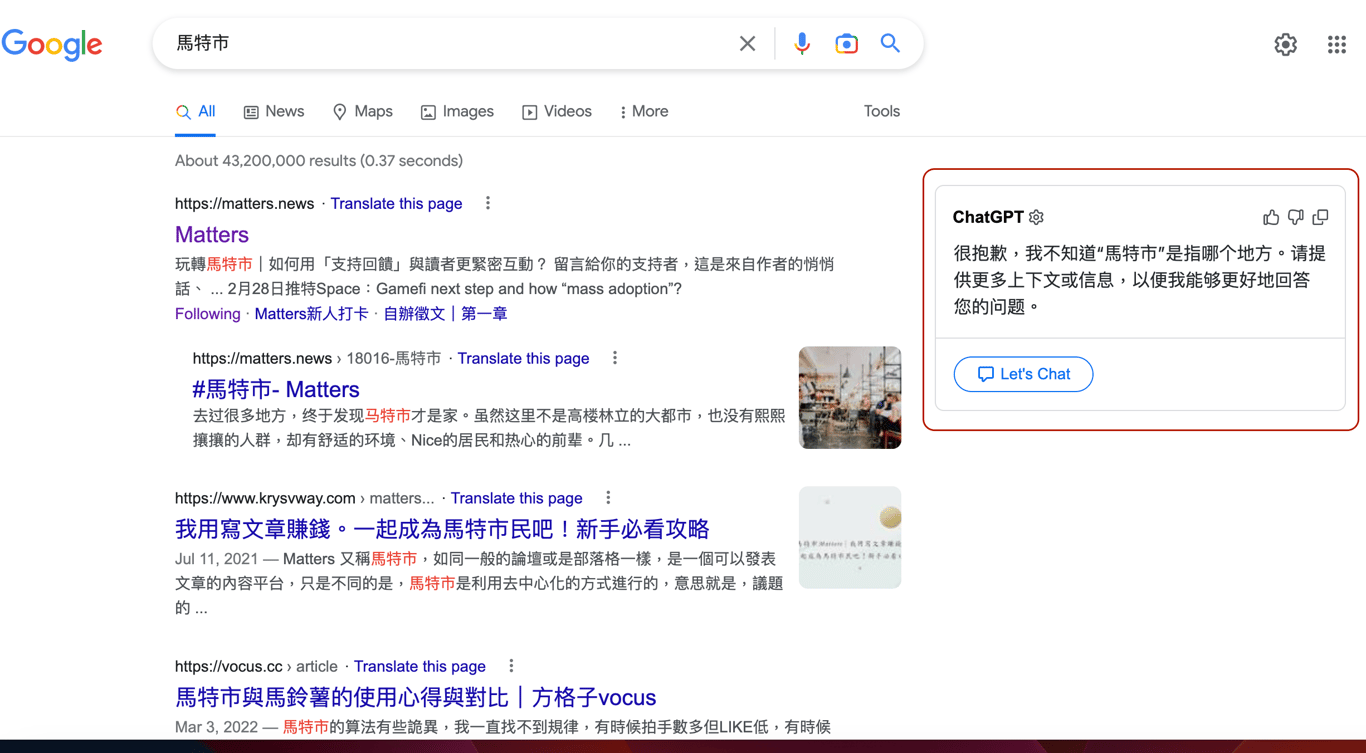Screen dimensions: 1366x753
Task: Open the krysvway result thumbnail image
Action: (850, 537)
